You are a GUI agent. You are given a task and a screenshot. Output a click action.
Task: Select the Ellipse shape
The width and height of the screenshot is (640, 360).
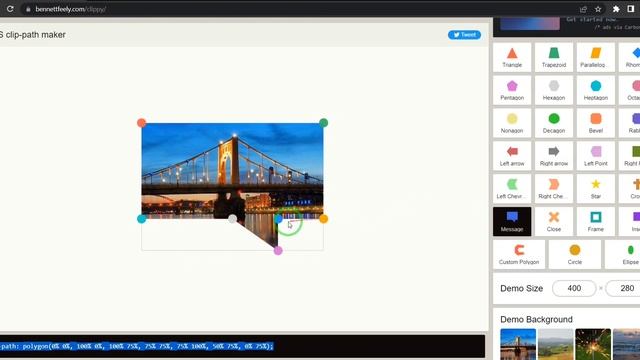point(622,254)
